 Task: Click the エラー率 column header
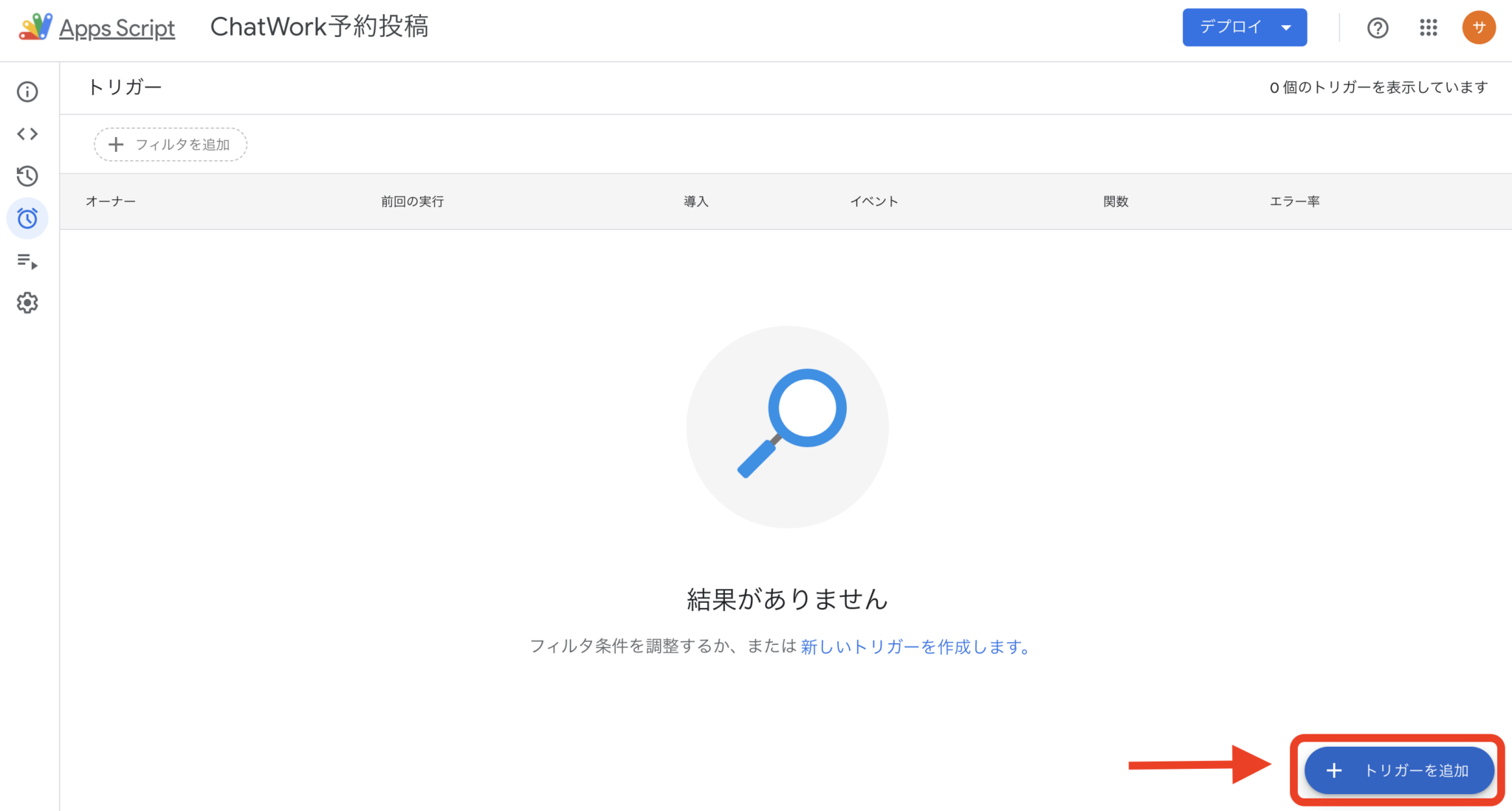tap(1294, 201)
